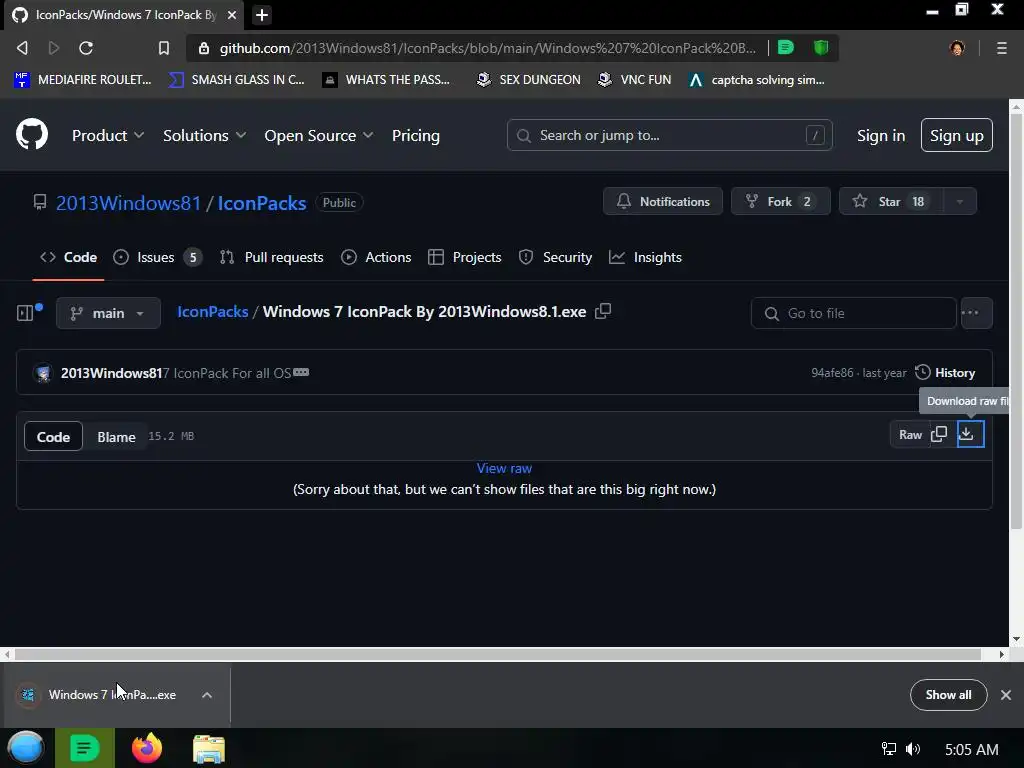Expand the Star lists dropdown arrow
1024x768 pixels.
pyautogui.click(x=959, y=201)
